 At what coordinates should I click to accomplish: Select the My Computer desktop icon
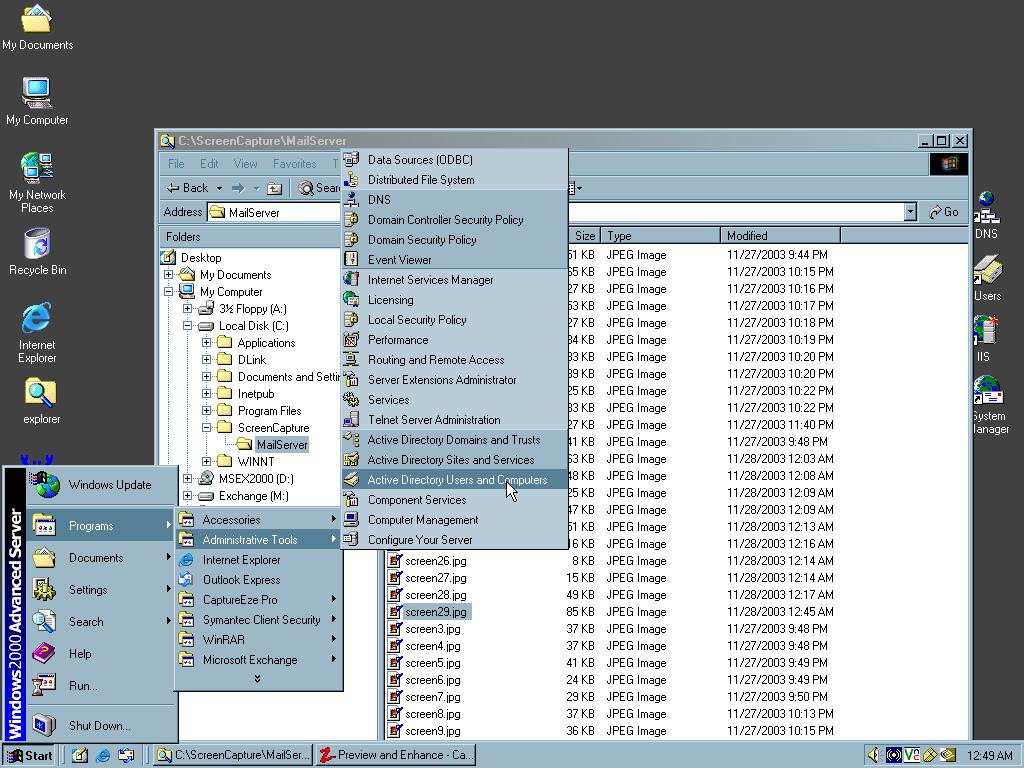[x=37, y=101]
